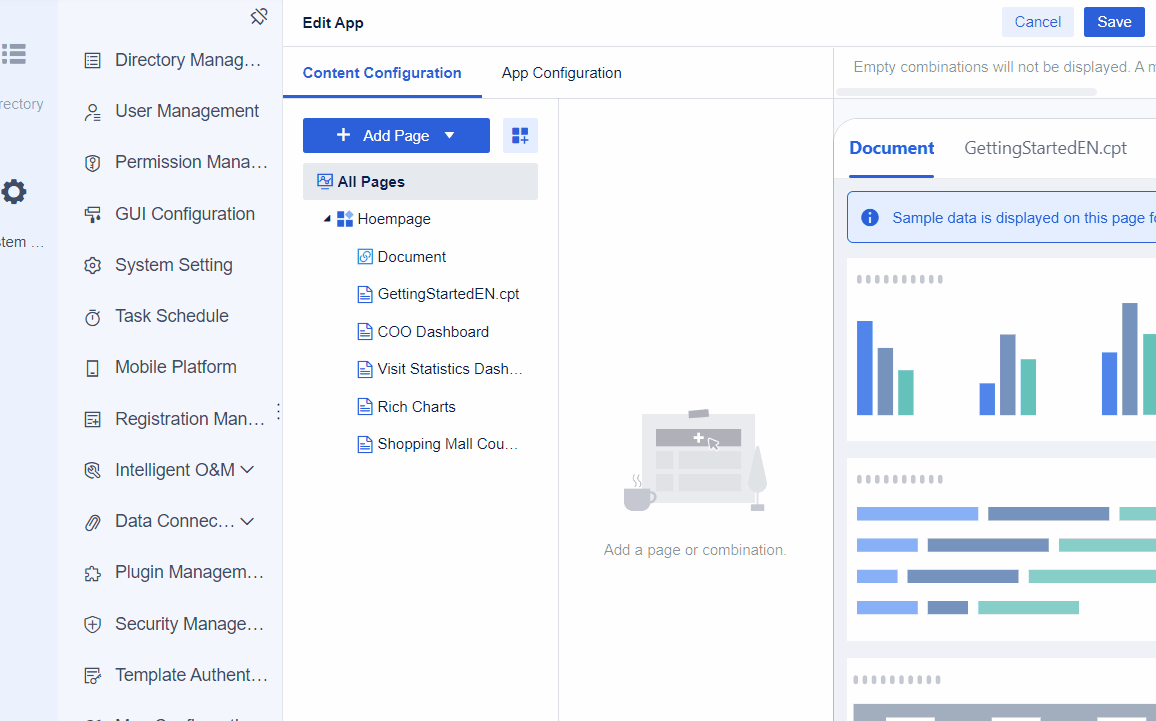Open the Add Page dropdown arrow
The image size is (1156, 721).
point(450,134)
